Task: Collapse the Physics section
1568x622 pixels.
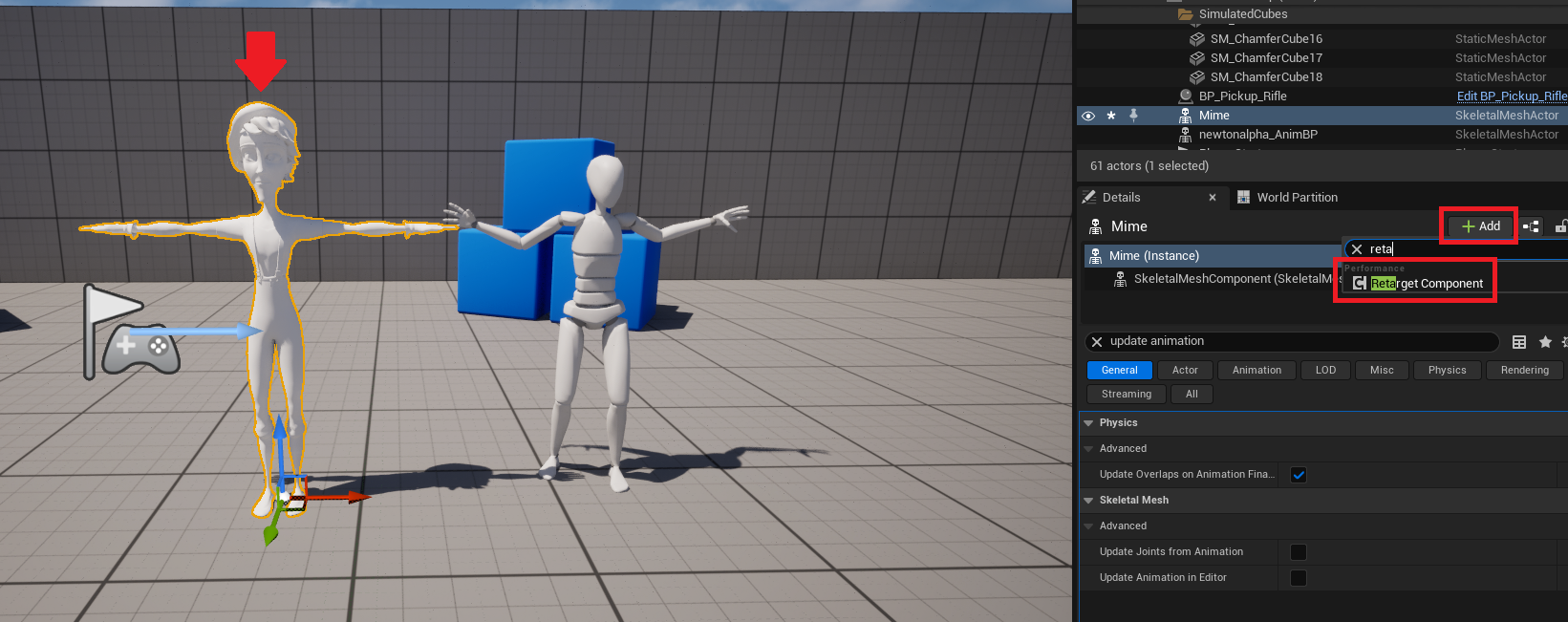Action: pyautogui.click(x=1088, y=423)
